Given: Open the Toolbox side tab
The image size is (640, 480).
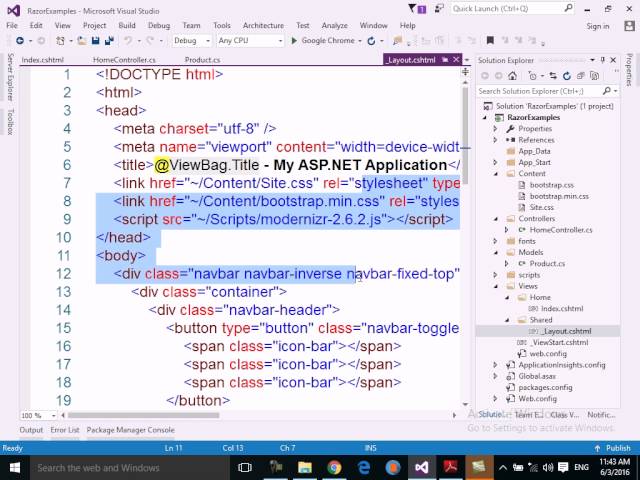Looking at the screenshot, I should [11, 121].
